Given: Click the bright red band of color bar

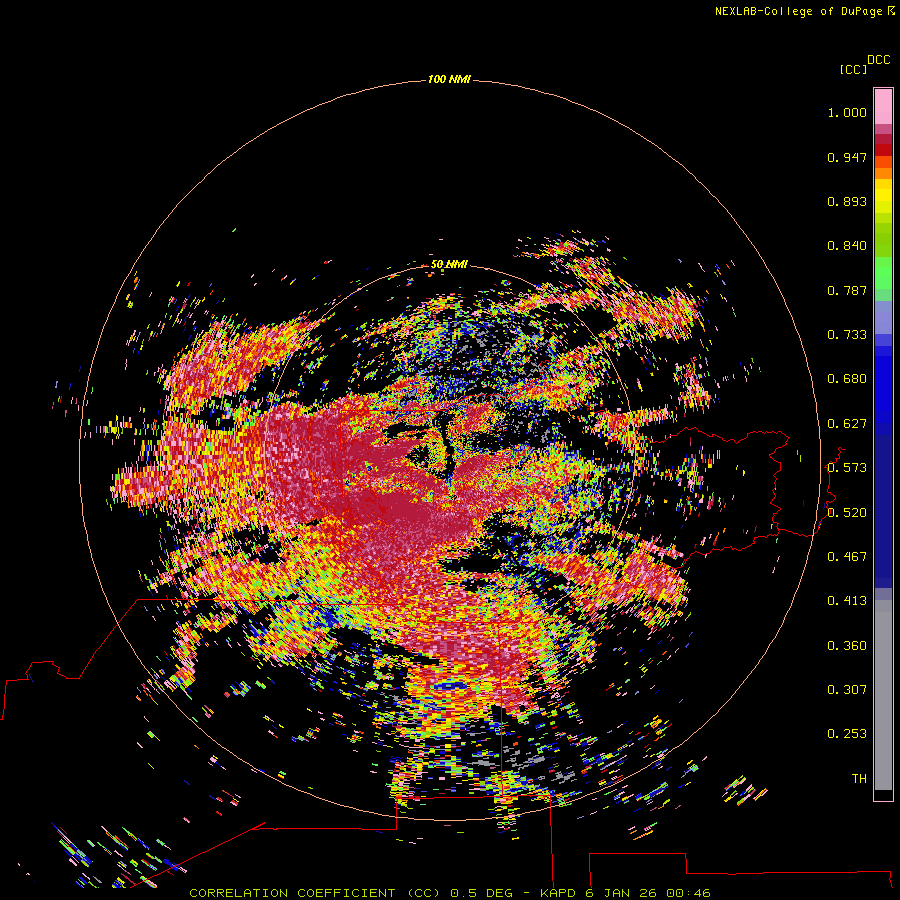Looking at the screenshot, I should point(883,150).
